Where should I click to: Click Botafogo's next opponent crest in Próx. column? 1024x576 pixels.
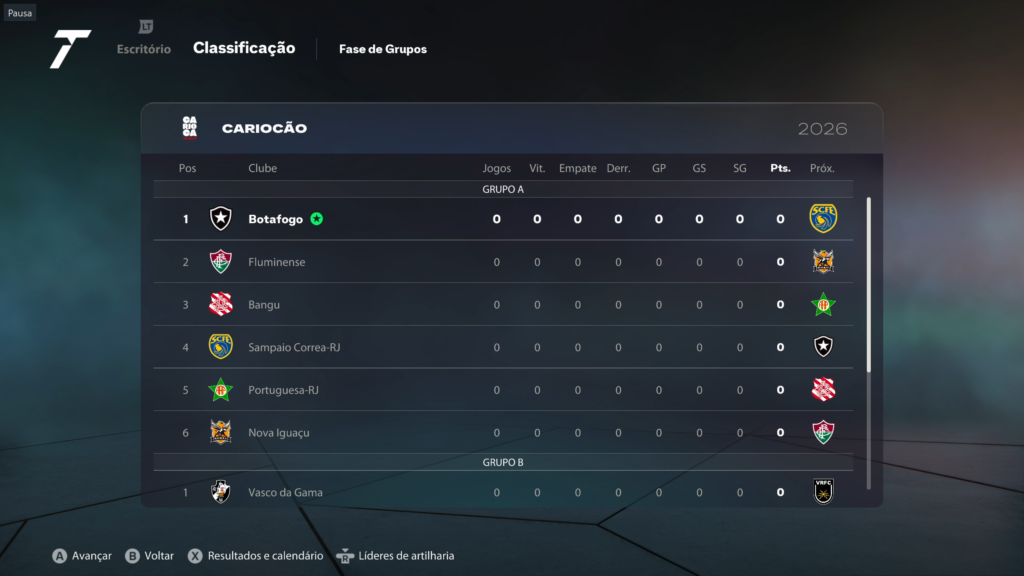pyautogui.click(x=823, y=218)
